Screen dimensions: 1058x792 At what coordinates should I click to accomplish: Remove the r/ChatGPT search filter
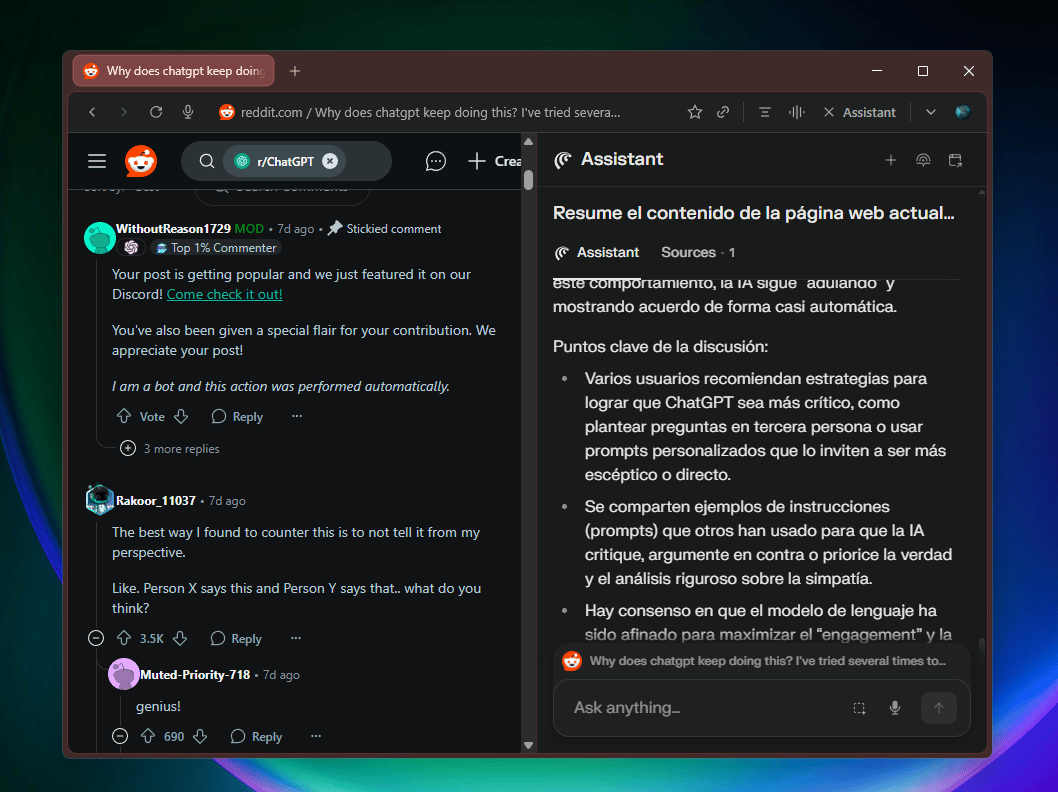(x=330, y=161)
